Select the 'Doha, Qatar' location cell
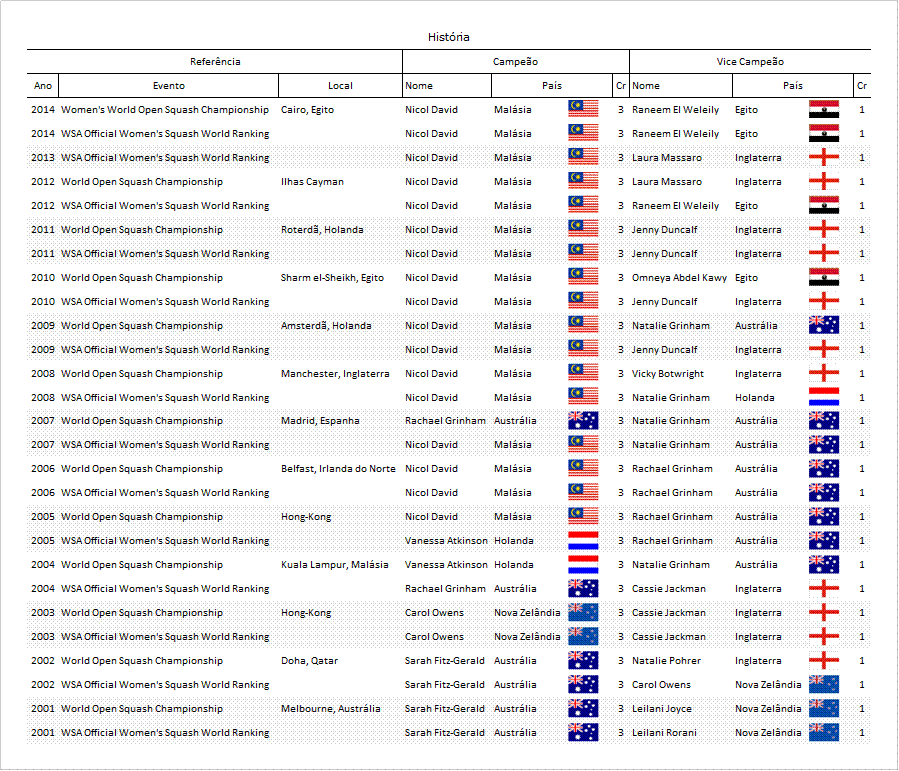 point(311,660)
